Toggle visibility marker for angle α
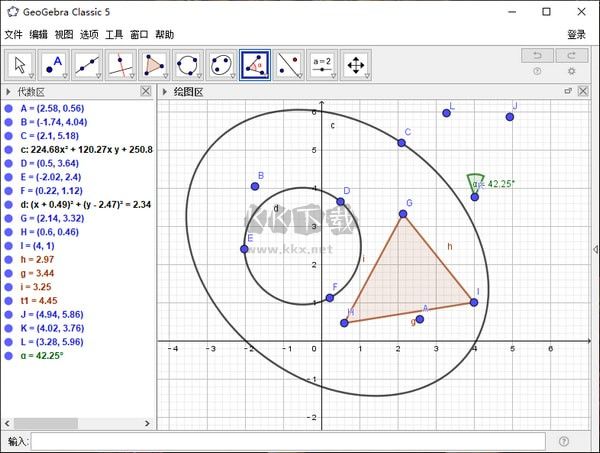Screen dimensions: 600x453 click(x=9, y=355)
